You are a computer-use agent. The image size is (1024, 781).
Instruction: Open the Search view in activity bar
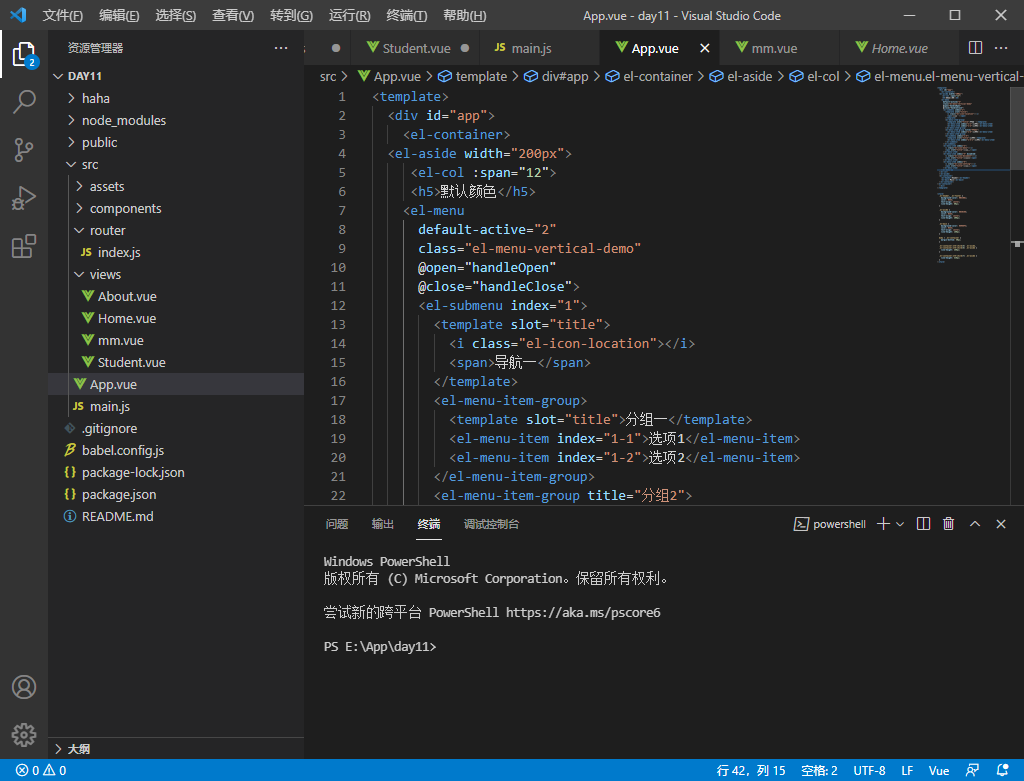[x=24, y=101]
